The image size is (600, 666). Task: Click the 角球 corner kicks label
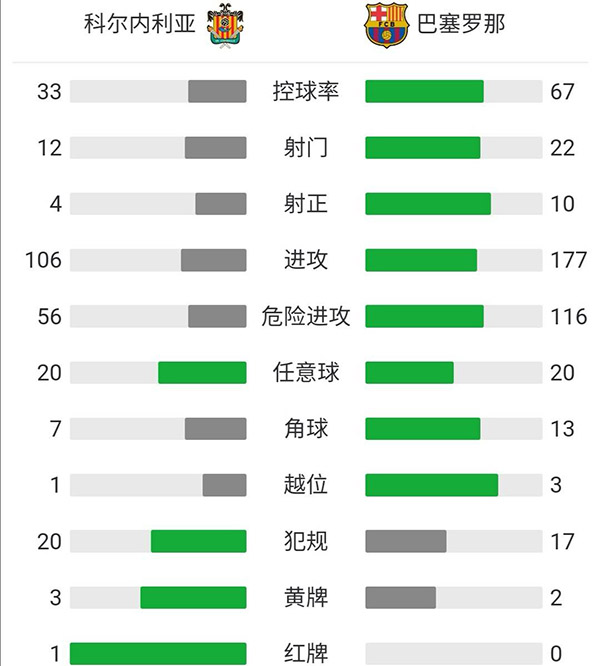(305, 429)
